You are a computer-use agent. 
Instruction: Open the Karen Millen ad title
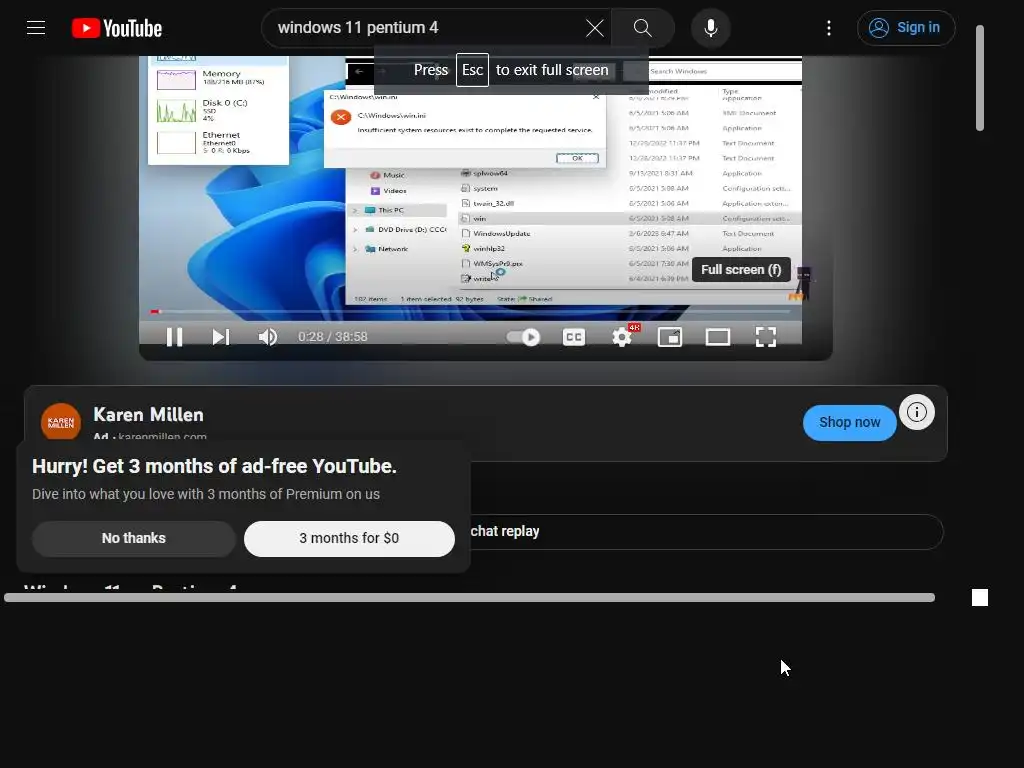(148, 415)
